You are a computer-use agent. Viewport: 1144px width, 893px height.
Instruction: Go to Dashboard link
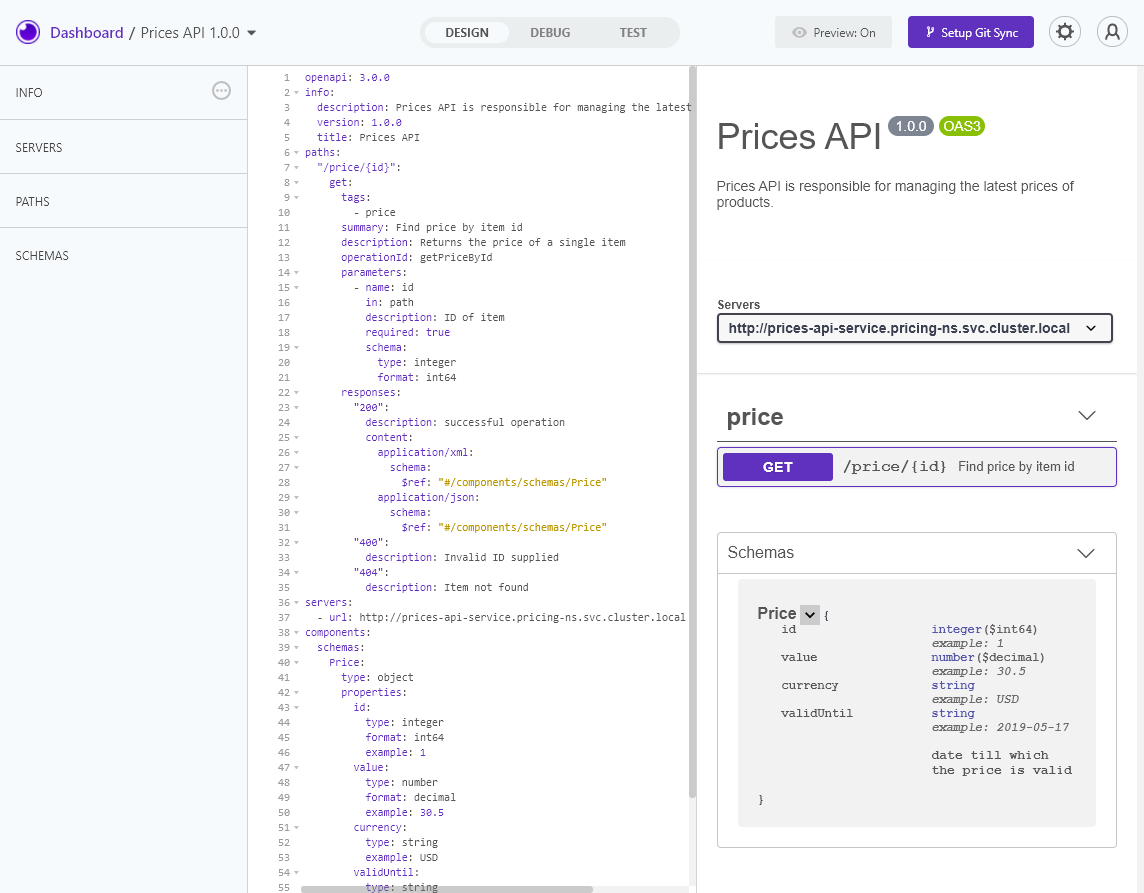pyautogui.click(x=87, y=33)
